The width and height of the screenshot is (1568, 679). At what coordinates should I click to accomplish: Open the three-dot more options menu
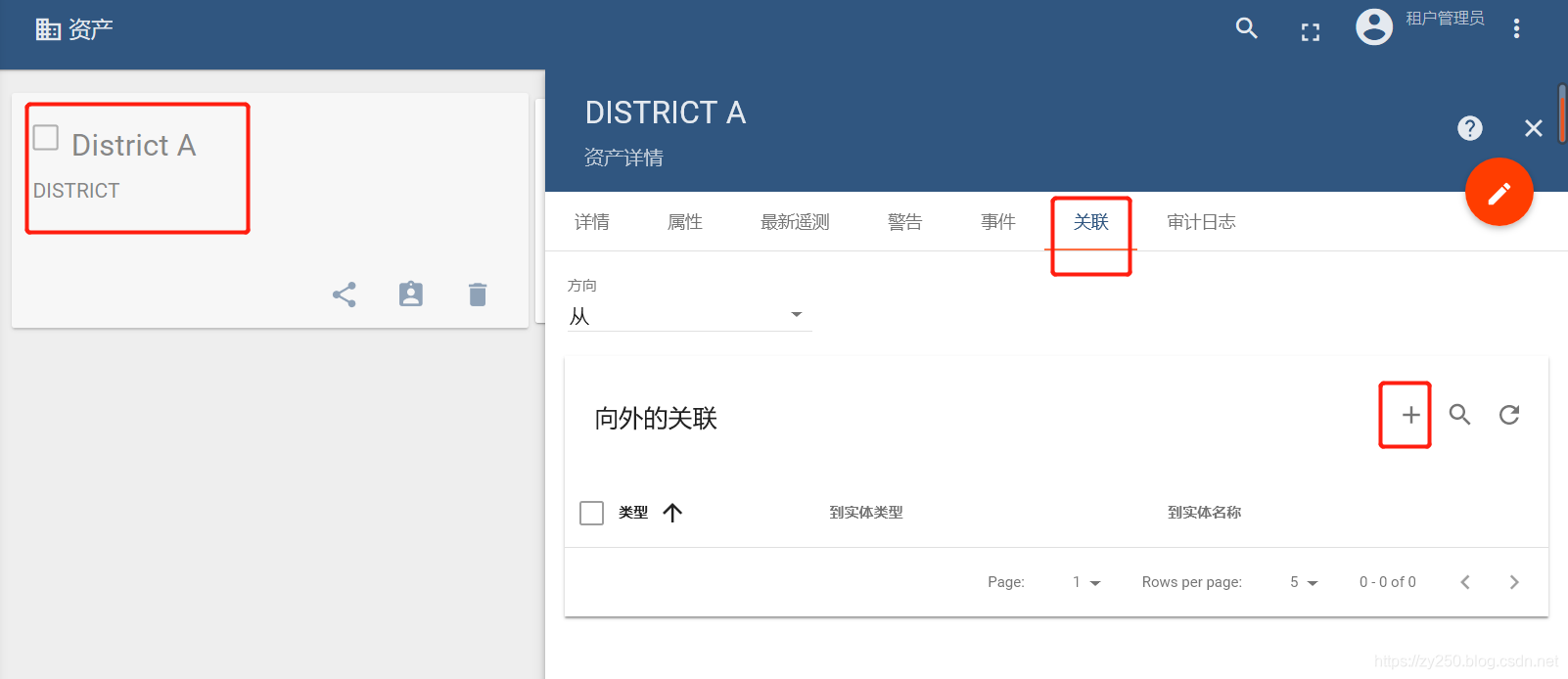pyautogui.click(x=1516, y=28)
